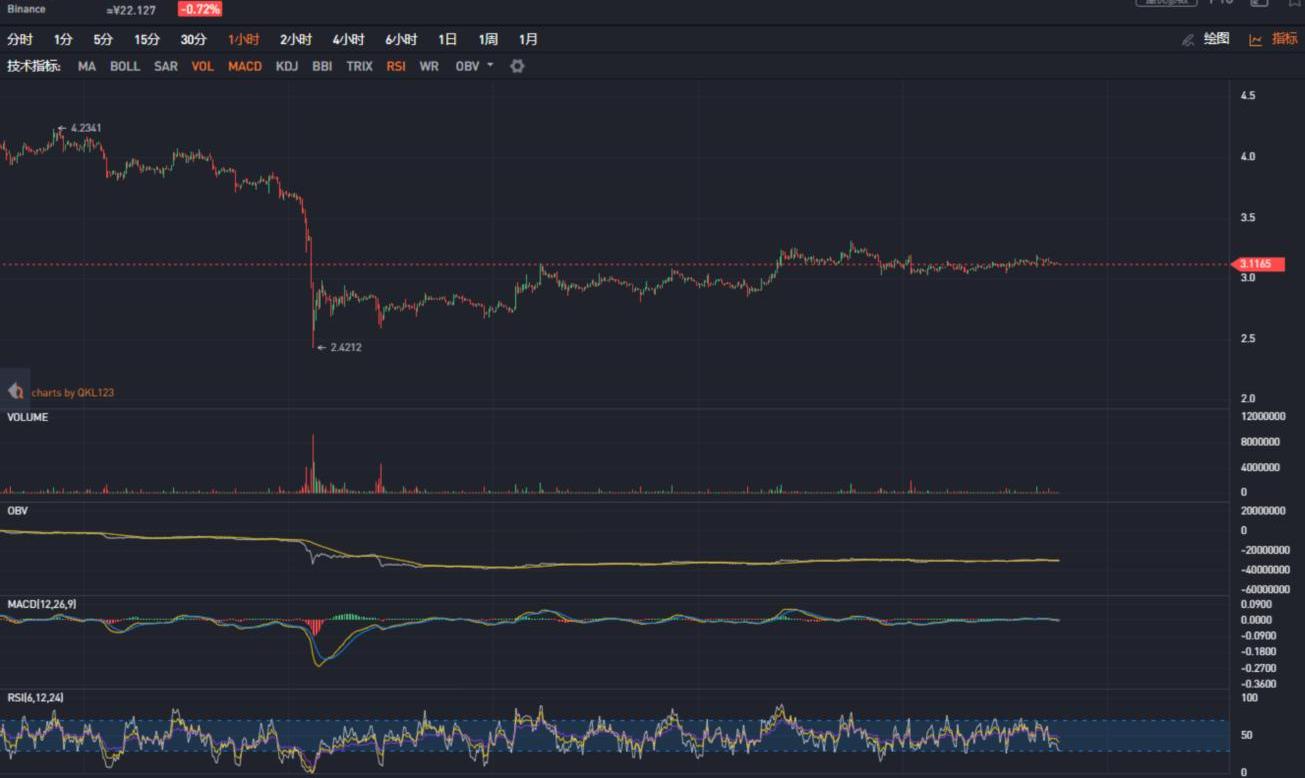Screen dimensions: 1305x778
Task: Disable the RSI indicator
Action: 396,66
